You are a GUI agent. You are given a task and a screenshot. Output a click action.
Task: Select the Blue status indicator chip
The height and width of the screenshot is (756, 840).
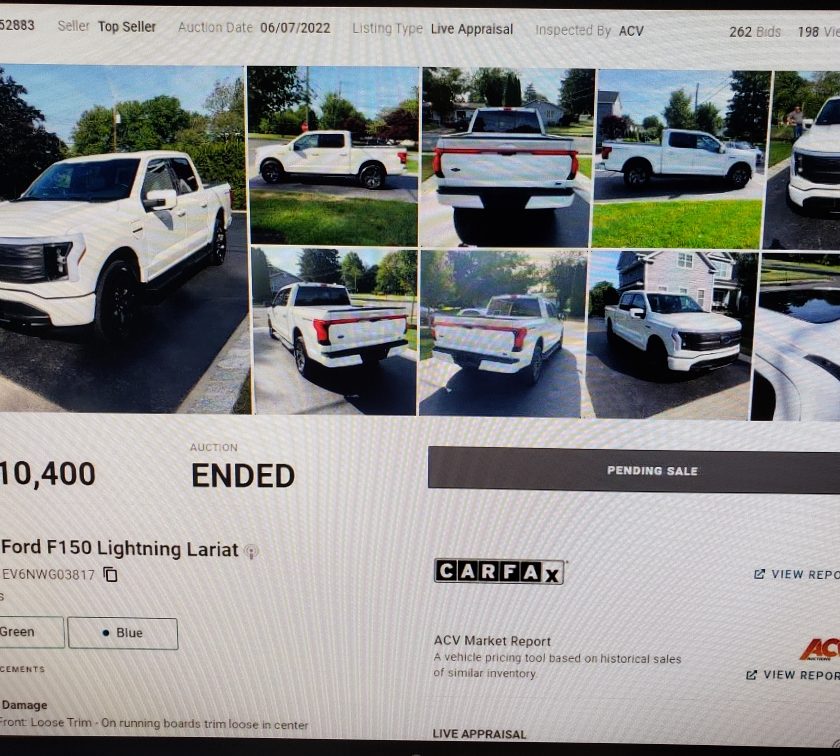tap(123, 633)
